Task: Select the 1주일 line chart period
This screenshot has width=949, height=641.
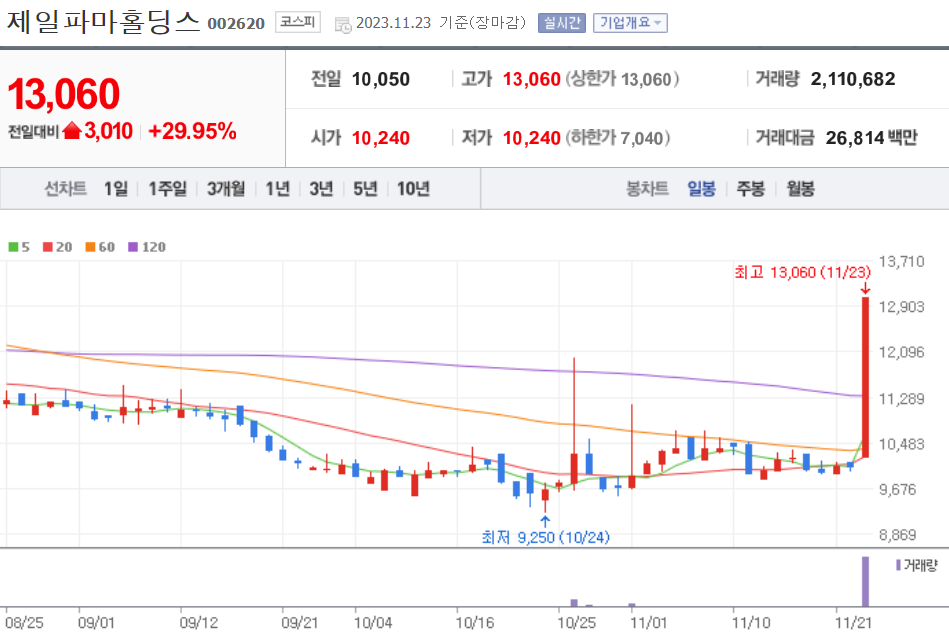Action: pos(168,189)
